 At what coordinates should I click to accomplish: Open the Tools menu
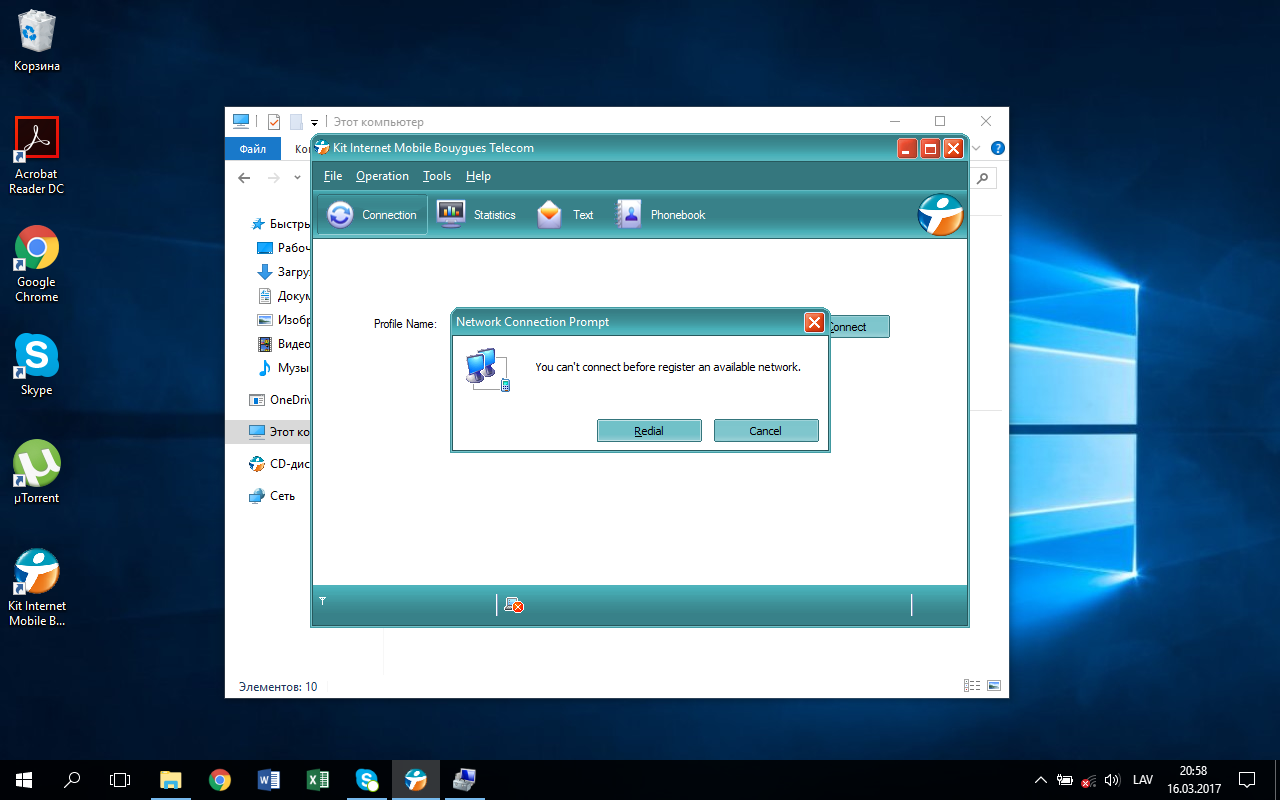437,176
